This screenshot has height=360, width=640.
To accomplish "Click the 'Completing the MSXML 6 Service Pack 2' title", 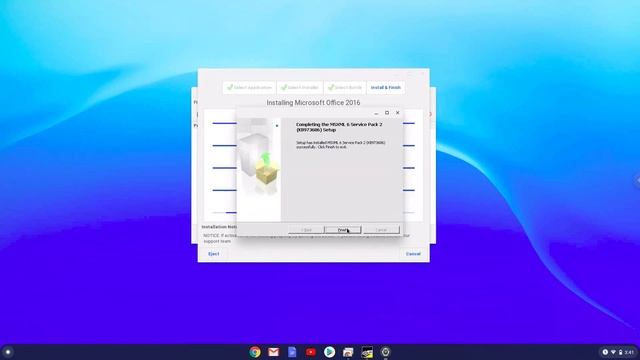I will tap(339, 127).
